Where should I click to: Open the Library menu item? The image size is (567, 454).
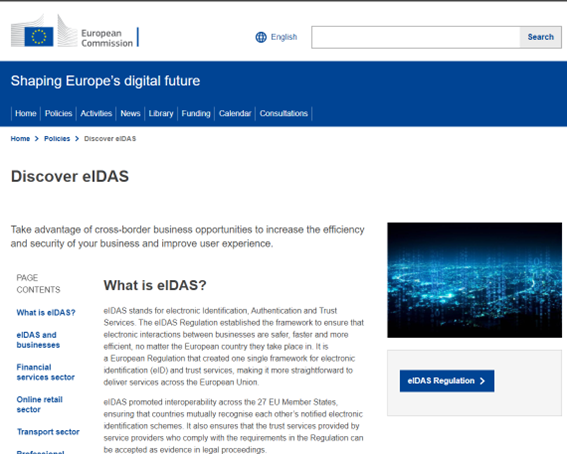(x=161, y=114)
